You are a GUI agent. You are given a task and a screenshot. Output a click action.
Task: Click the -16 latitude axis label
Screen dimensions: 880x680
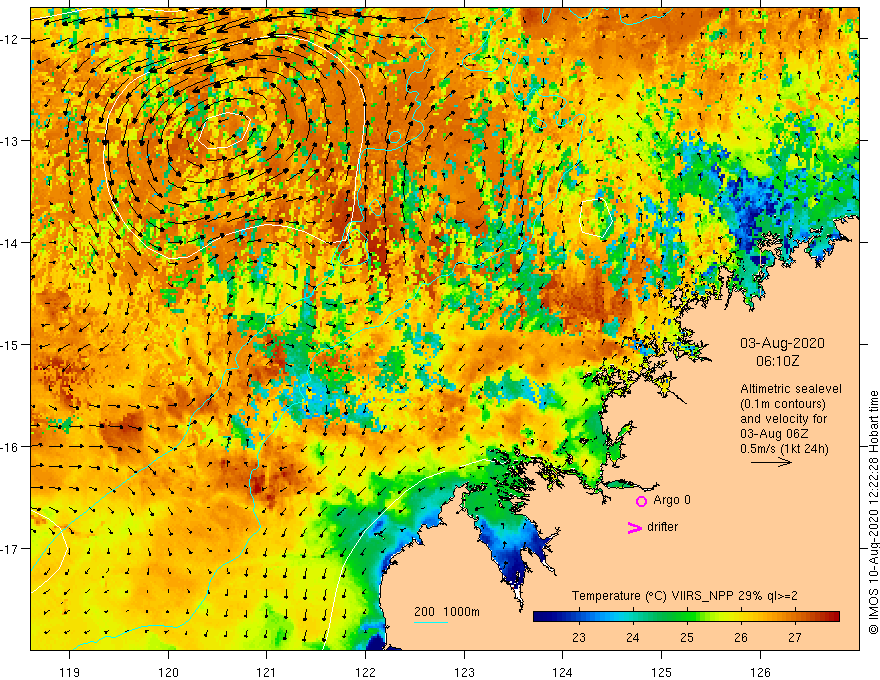(11, 447)
